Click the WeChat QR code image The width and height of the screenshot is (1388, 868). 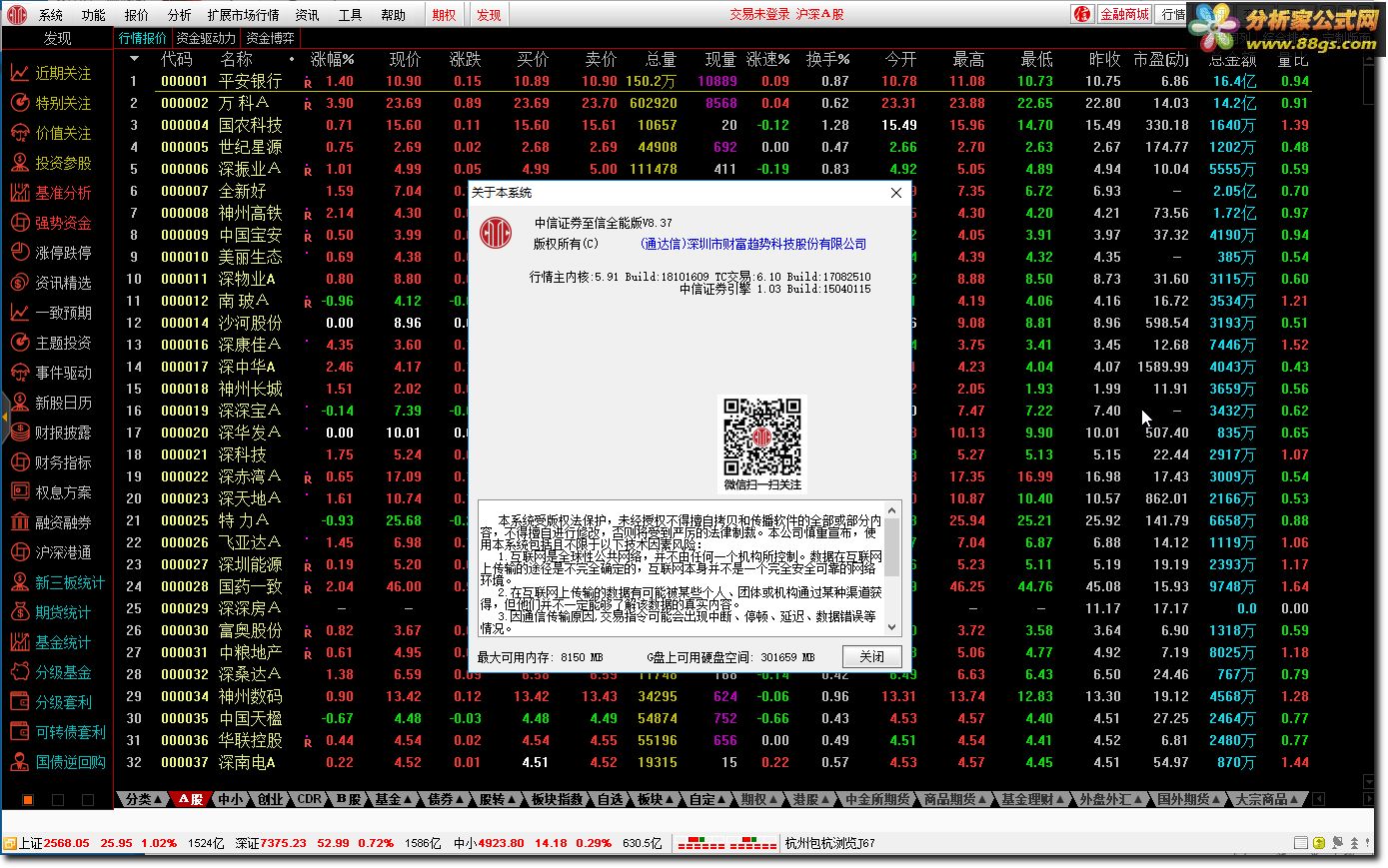[x=762, y=437]
